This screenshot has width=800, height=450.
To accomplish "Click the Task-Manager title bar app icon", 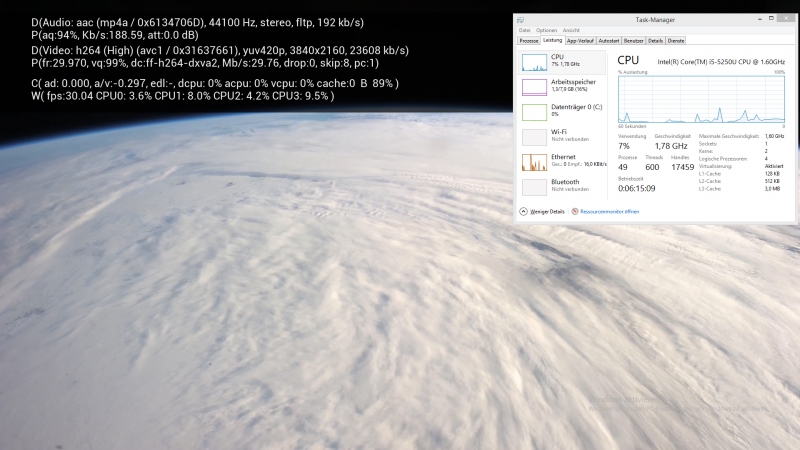I will [x=520, y=20].
